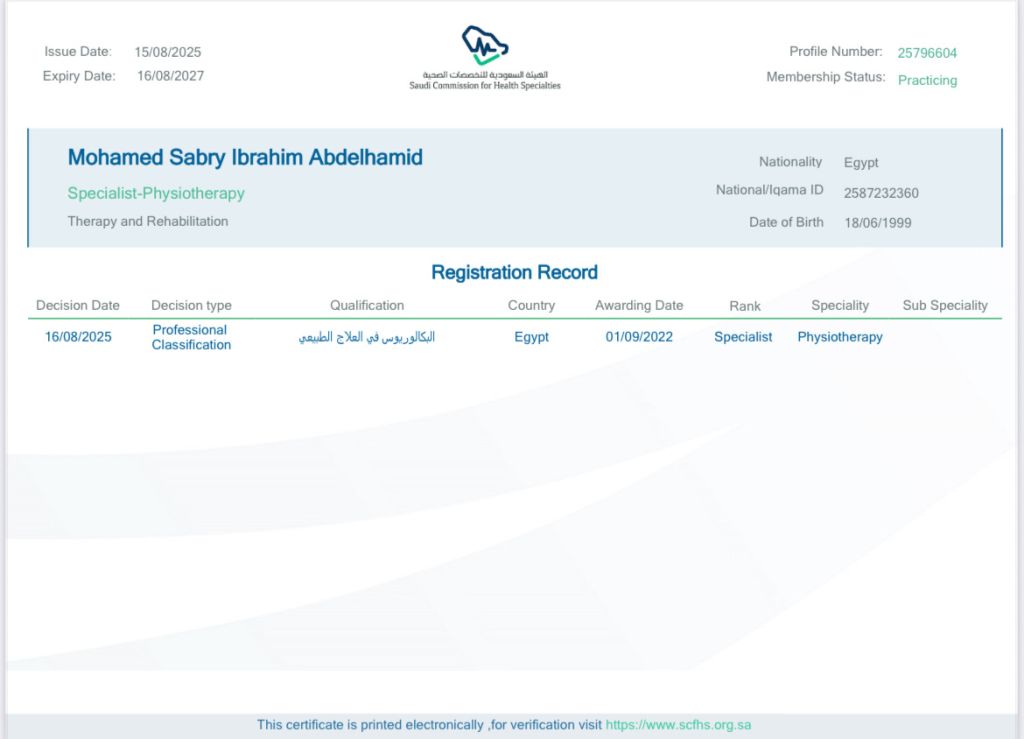Click the Saudi Commission for Health Specialties logo
This screenshot has width=1024, height=739.
click(x=485, y=58)
